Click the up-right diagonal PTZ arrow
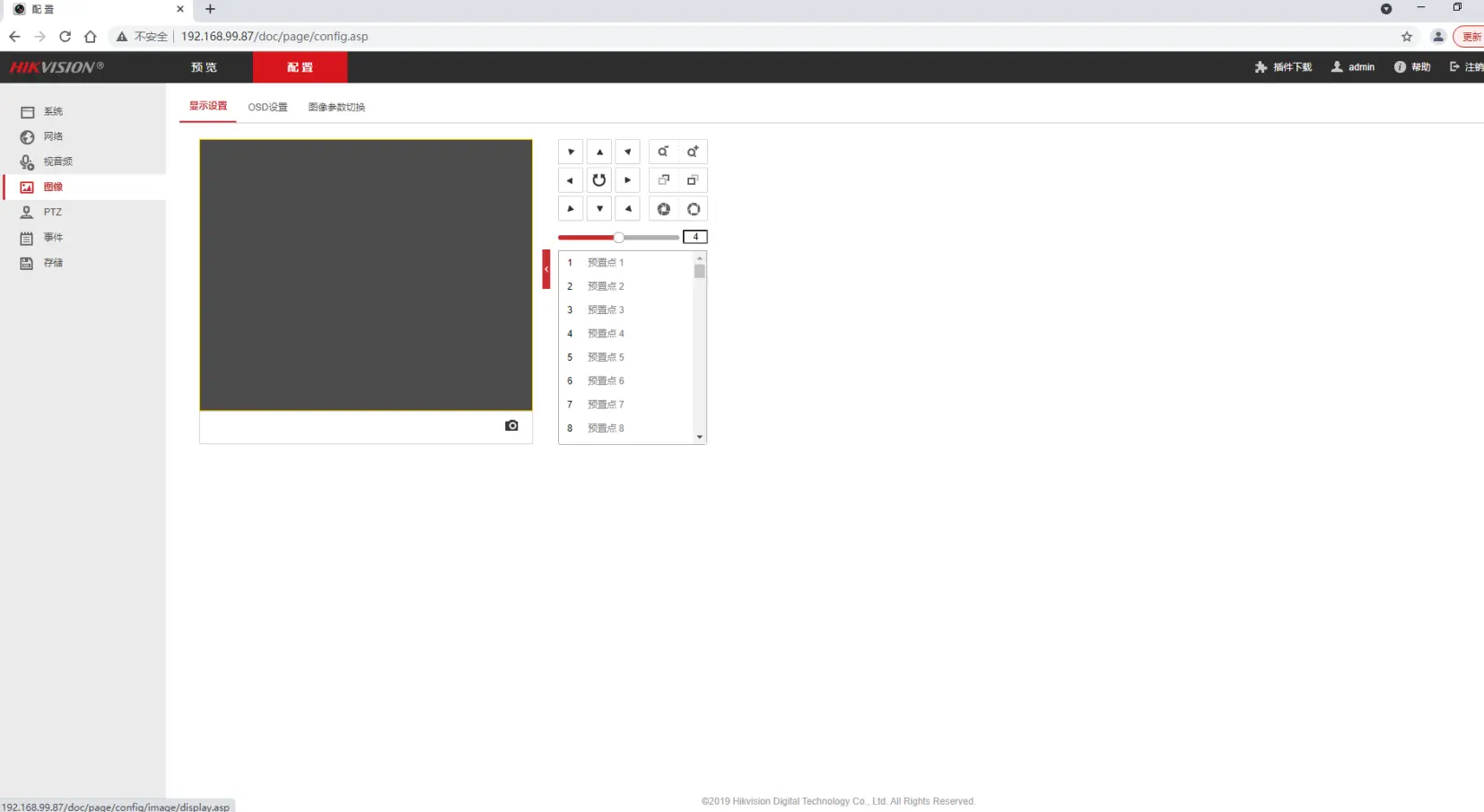1484x812 pixels. click(628, 152)
